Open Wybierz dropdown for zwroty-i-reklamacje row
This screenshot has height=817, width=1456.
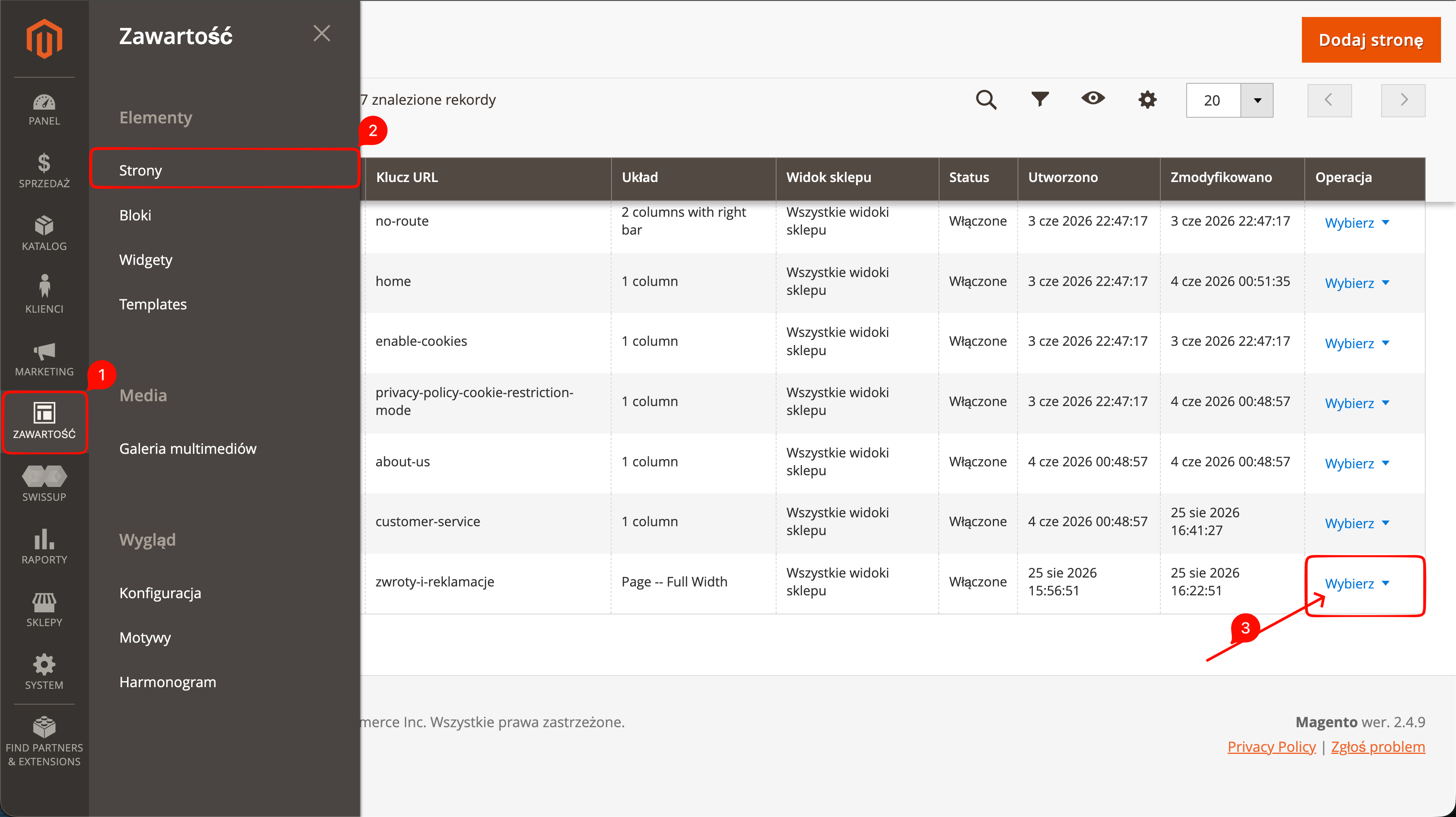coord(1357,584)
